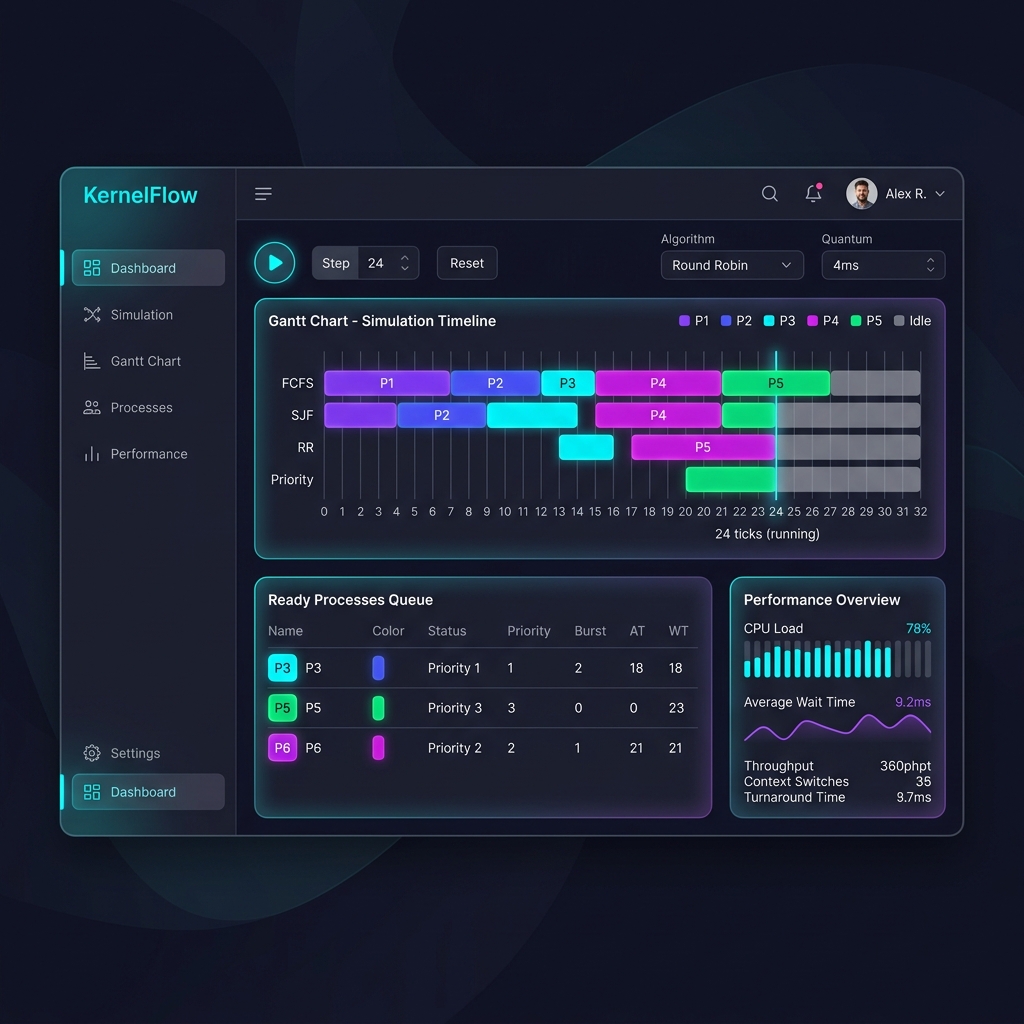Click the Processes people icon
The image size is (1024, 1024).
92,408
